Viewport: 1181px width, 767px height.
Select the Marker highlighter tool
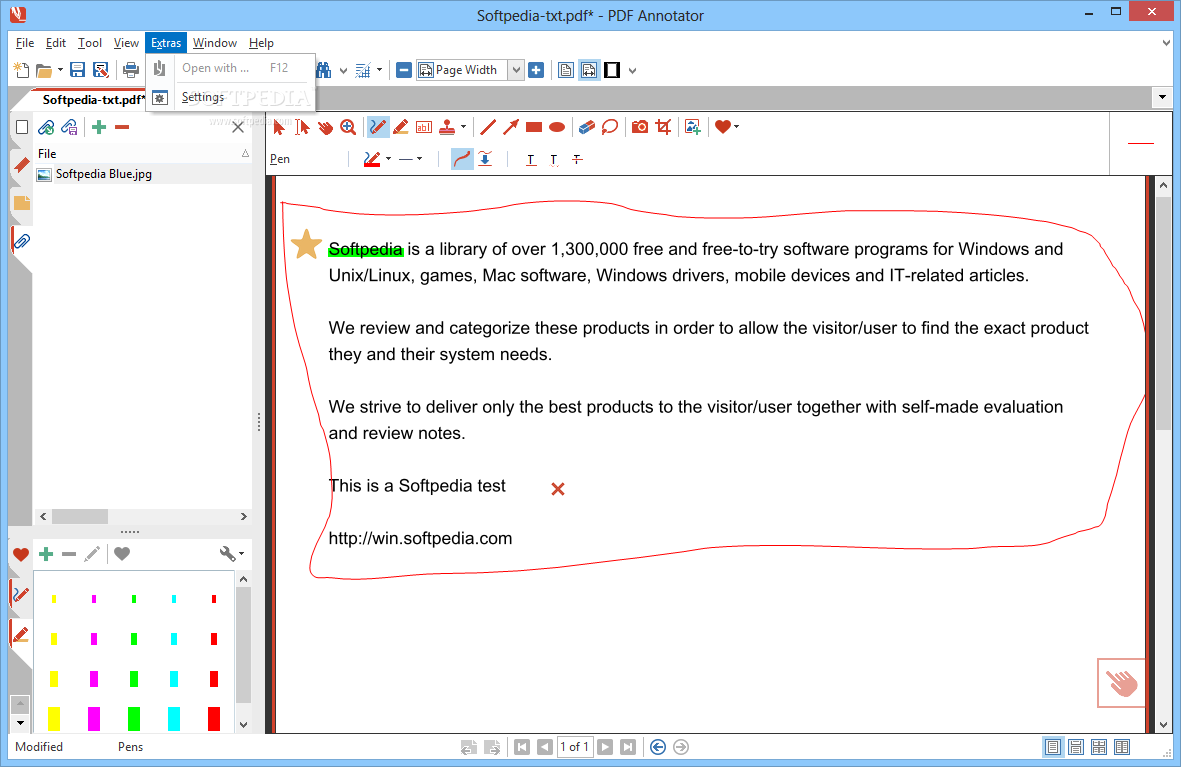click(401, 127)
